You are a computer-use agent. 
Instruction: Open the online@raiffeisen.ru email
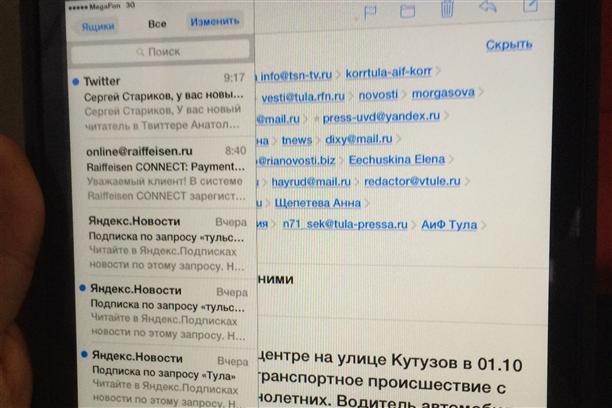click(161, 172)
